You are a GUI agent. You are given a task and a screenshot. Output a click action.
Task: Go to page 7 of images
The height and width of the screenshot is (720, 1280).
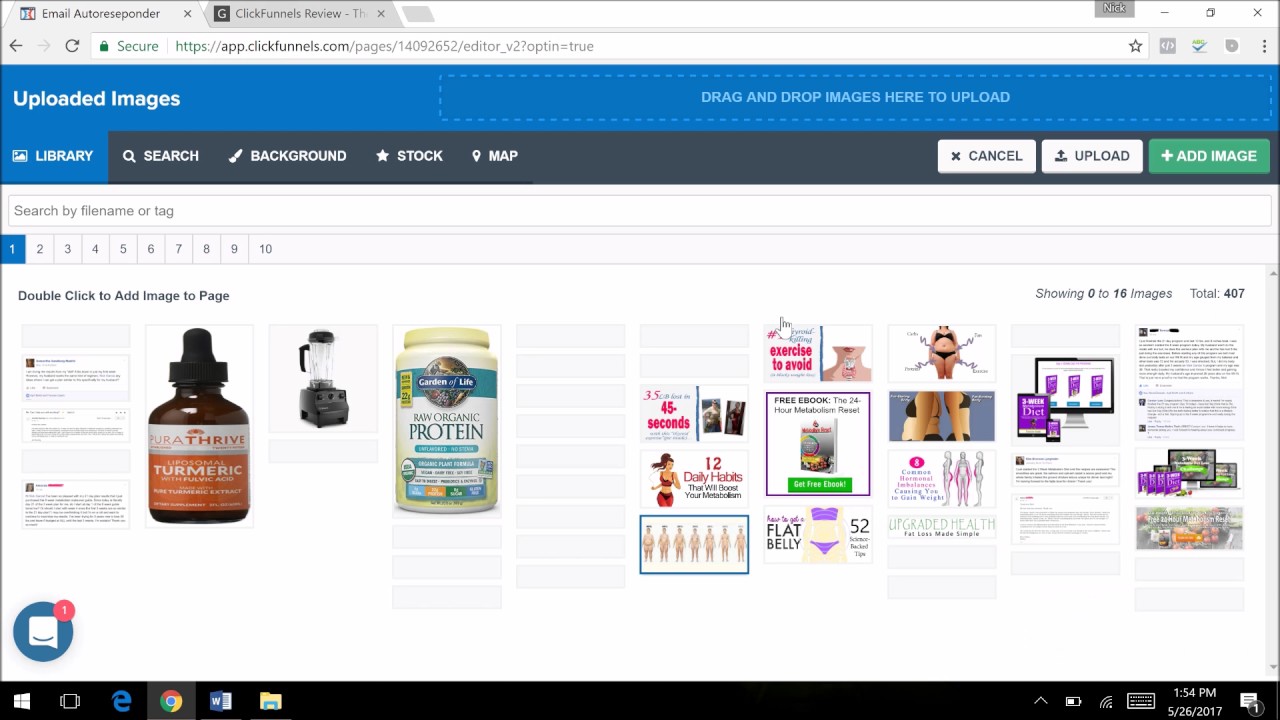click(179, 249)
